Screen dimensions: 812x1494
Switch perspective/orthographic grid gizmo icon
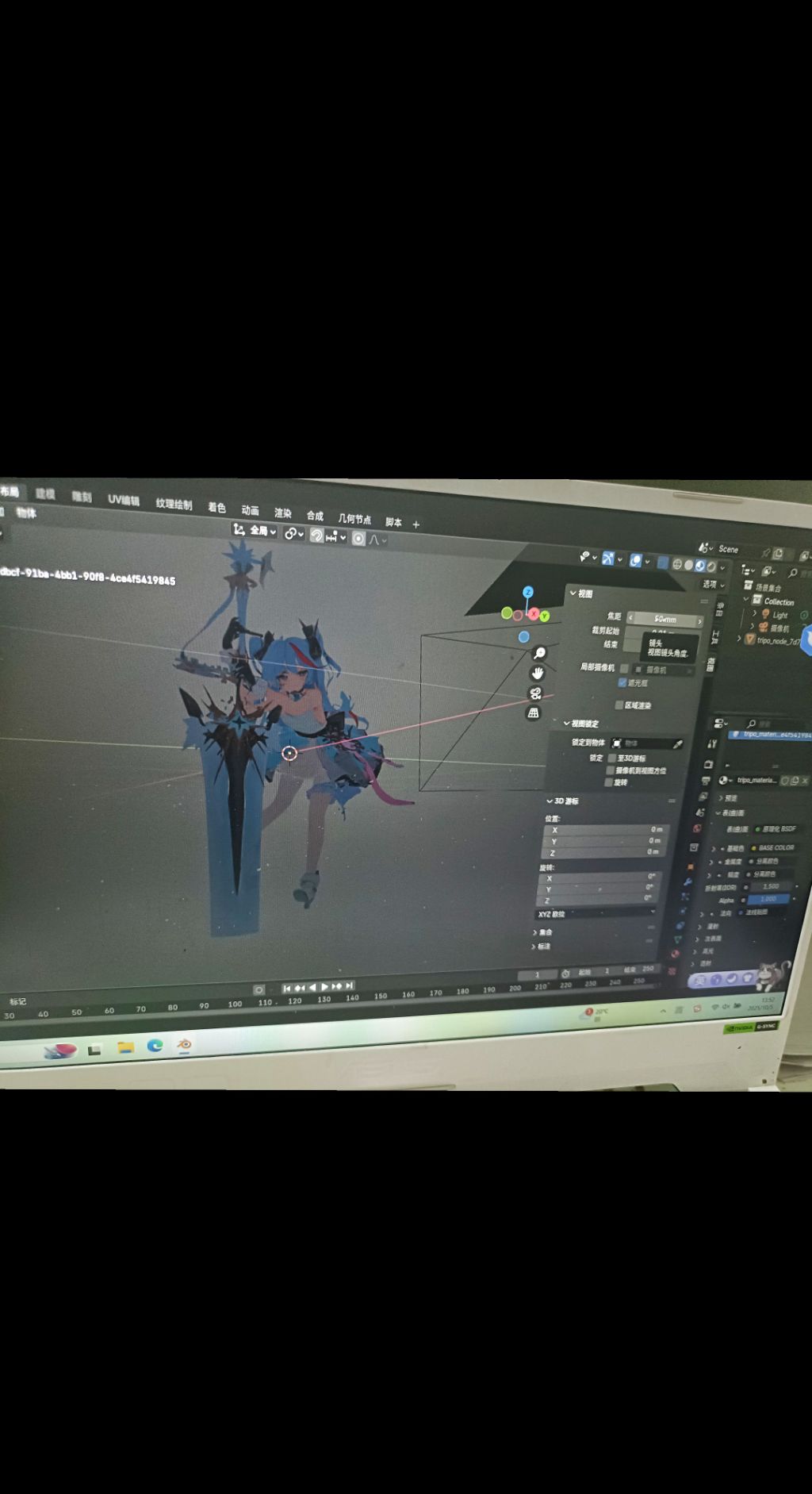(533, 712)
